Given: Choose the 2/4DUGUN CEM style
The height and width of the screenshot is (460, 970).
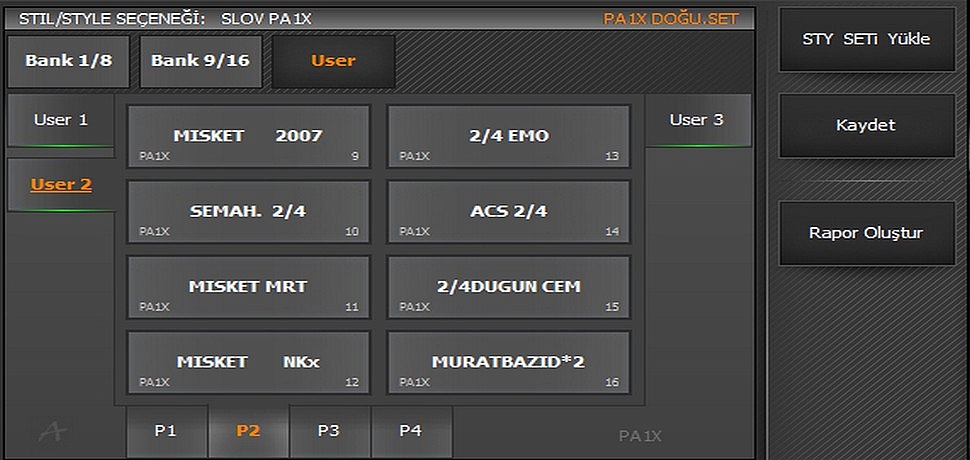Looking at the screenshot, I should click(x=509, y=287).
